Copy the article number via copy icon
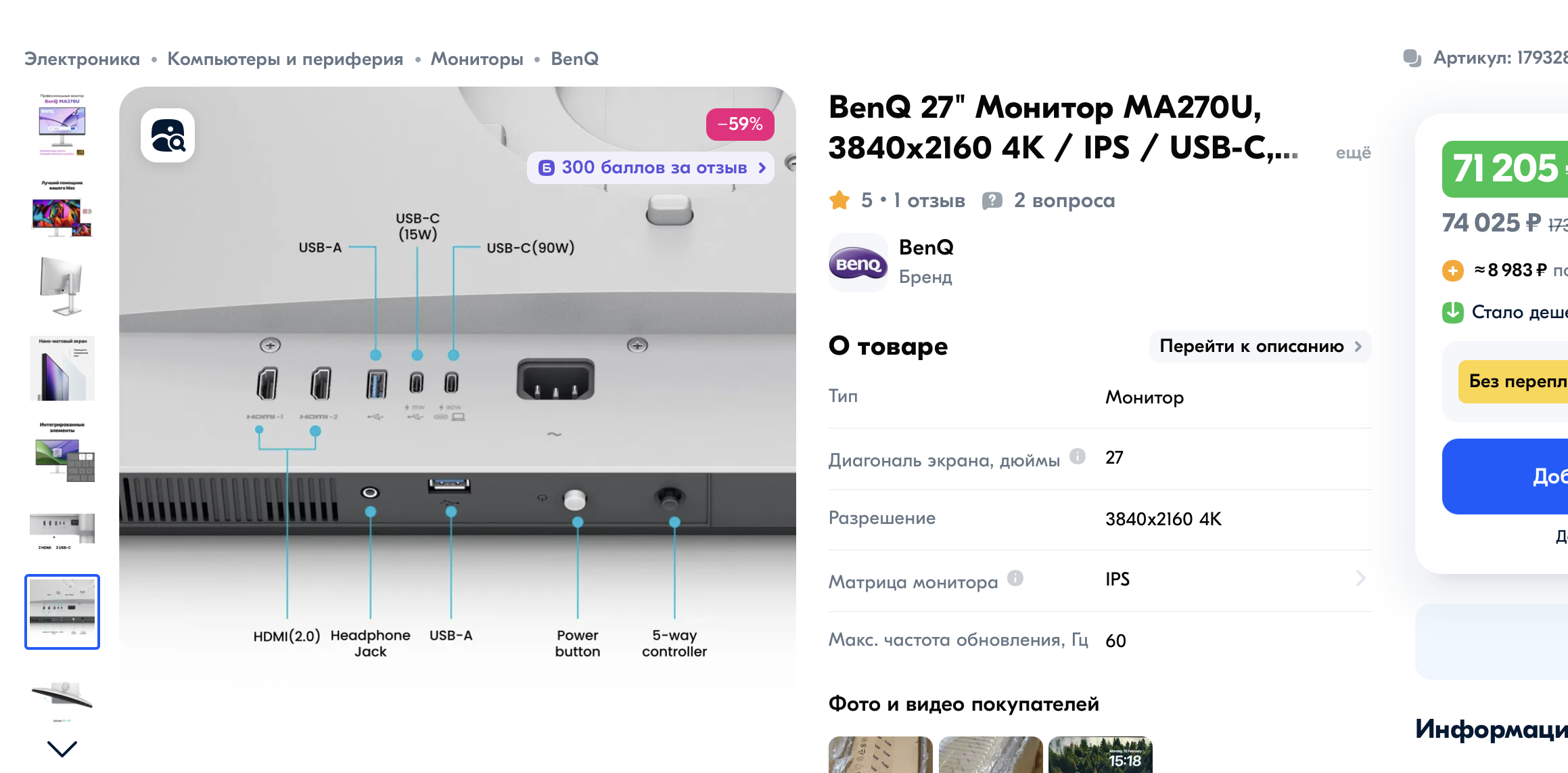This screenshot has height=773, width=1568. pos(1412,58)
